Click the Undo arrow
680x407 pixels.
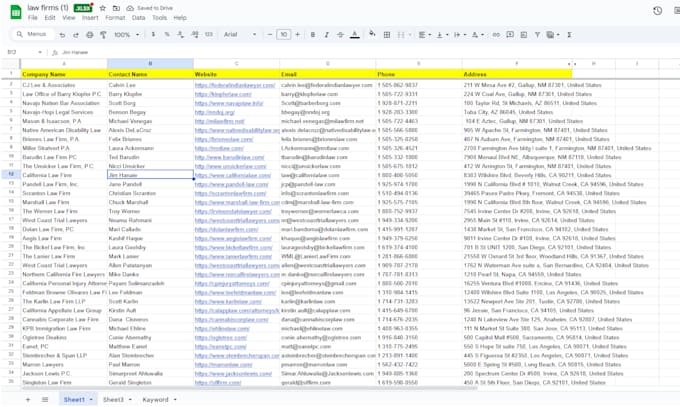pyautogui.click(x=62, y=35)
